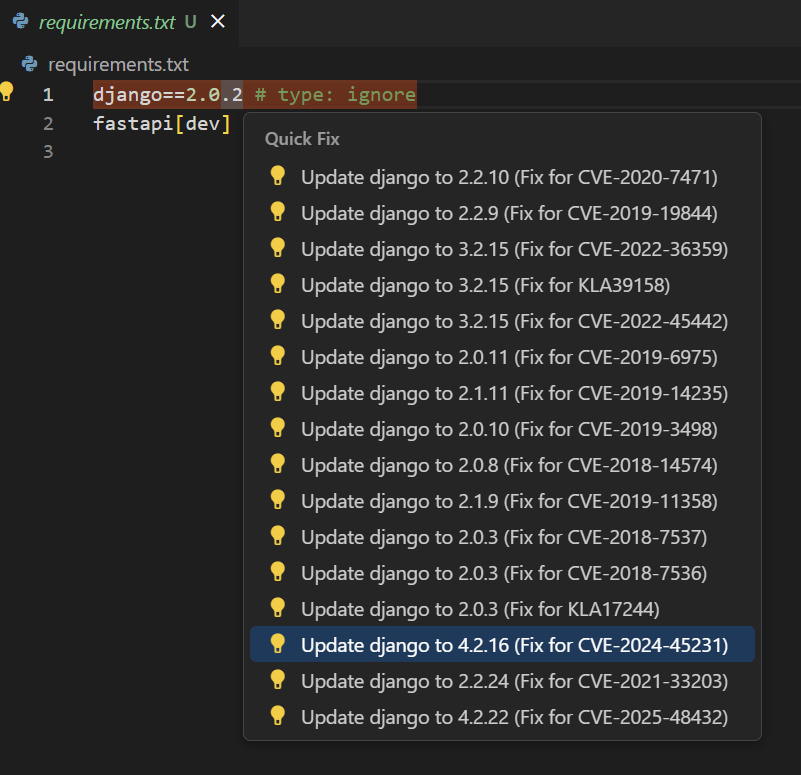Click the lightbulb icon beside KLA39158 fix
The image size is (801, 775).
277,284
